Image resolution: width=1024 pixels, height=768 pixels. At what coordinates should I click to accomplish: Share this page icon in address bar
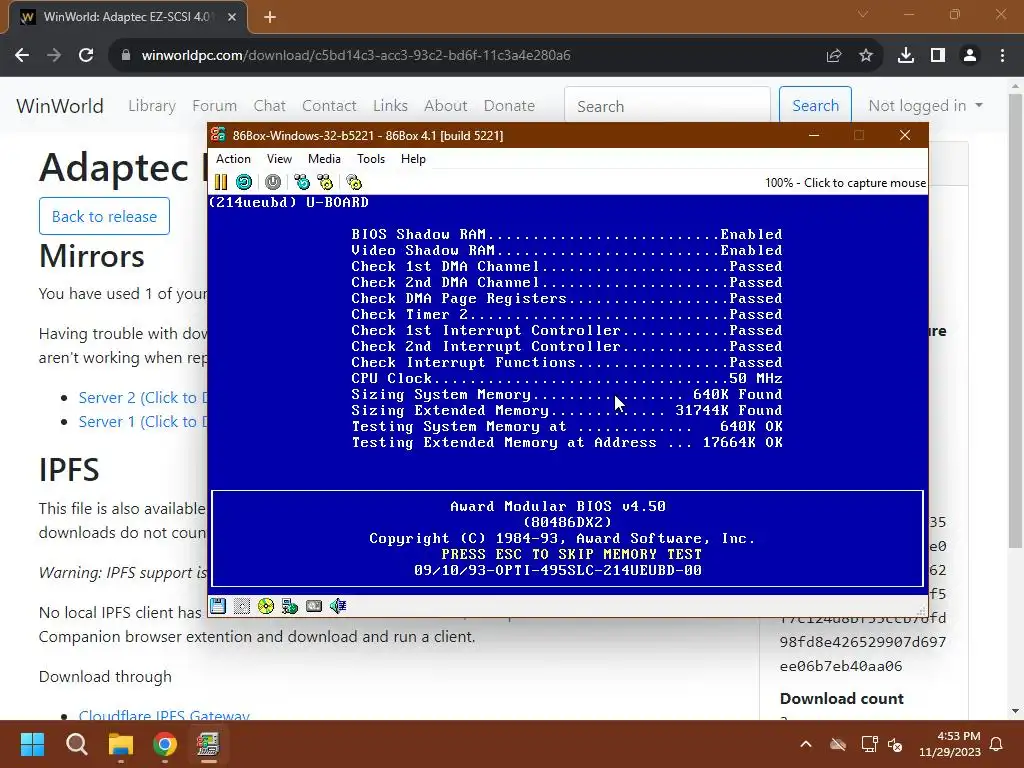pos(834,56)
